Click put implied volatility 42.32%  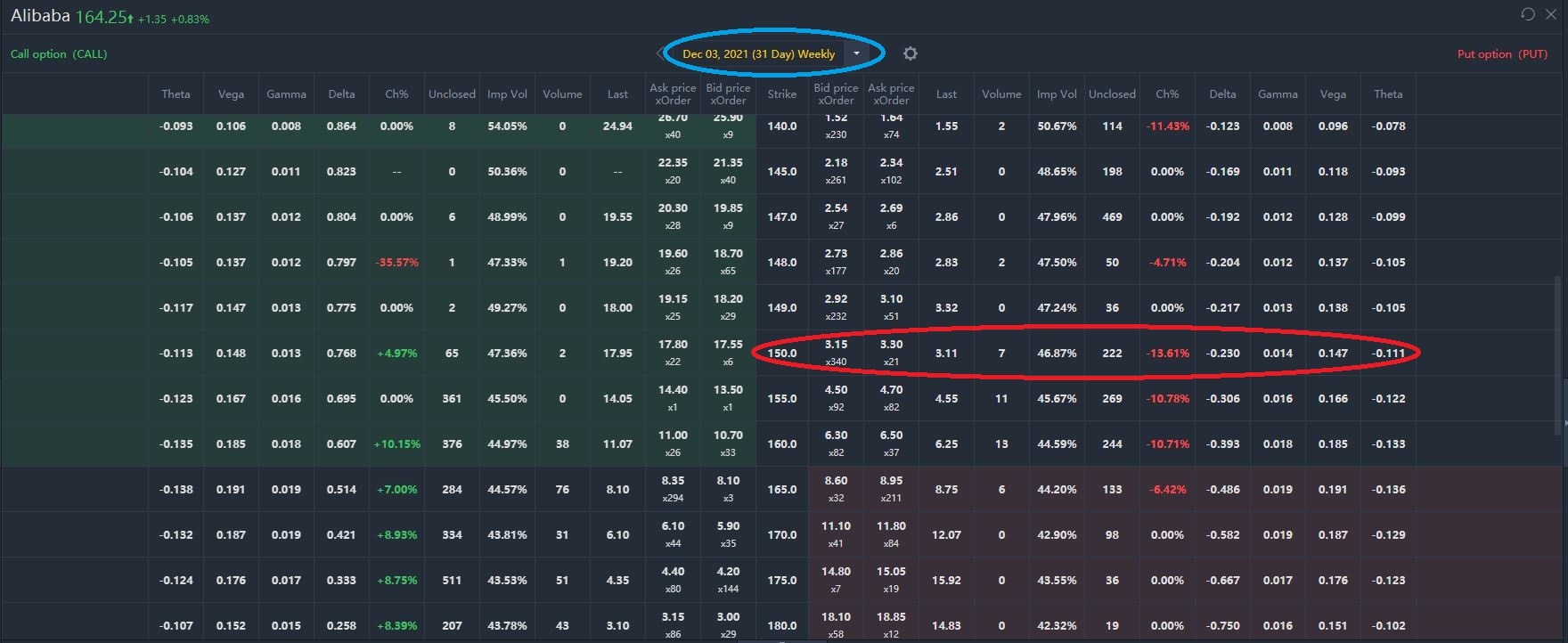point(1057,626)
